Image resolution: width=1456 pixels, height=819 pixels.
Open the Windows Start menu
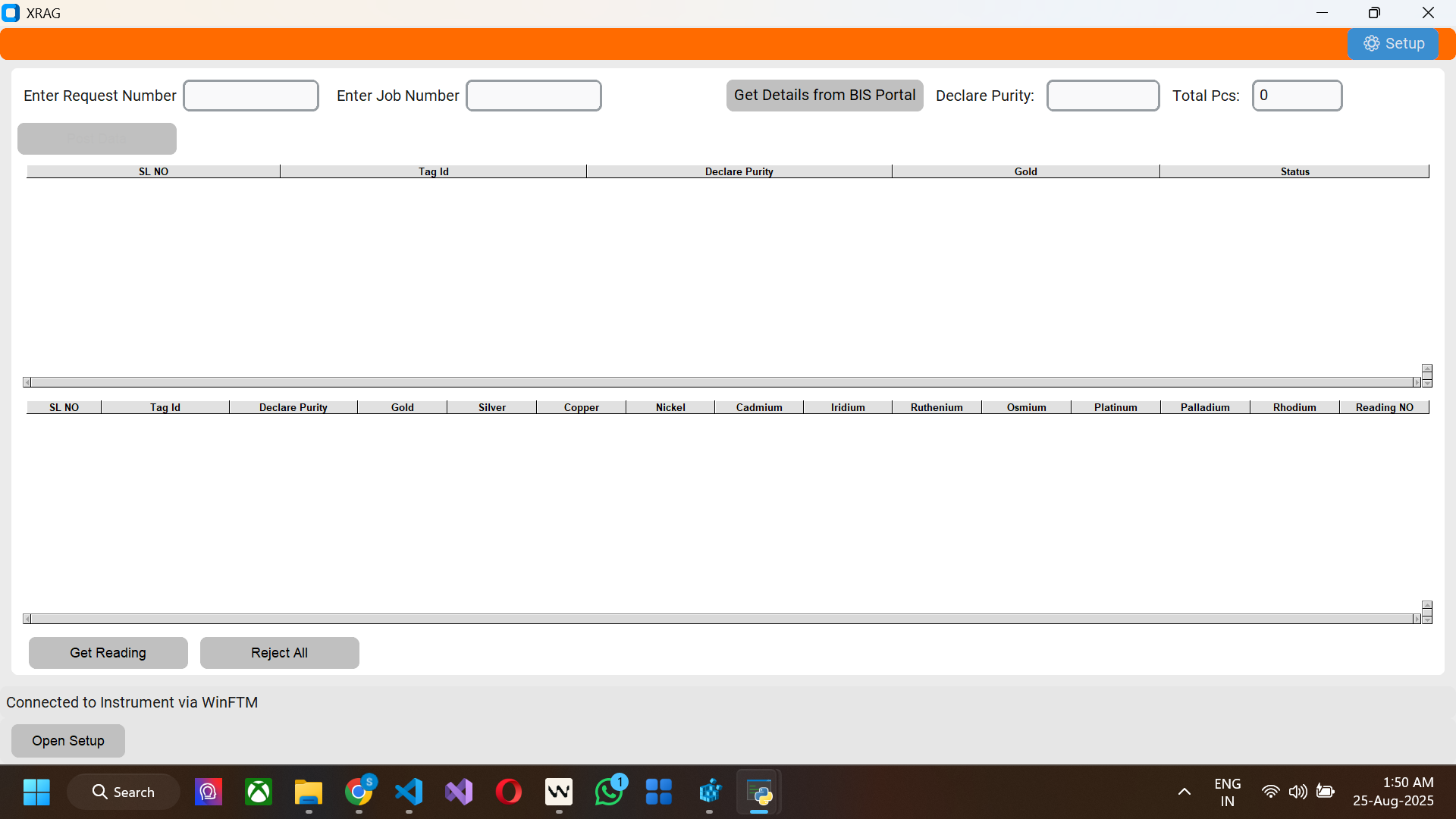tap(36, 791)
